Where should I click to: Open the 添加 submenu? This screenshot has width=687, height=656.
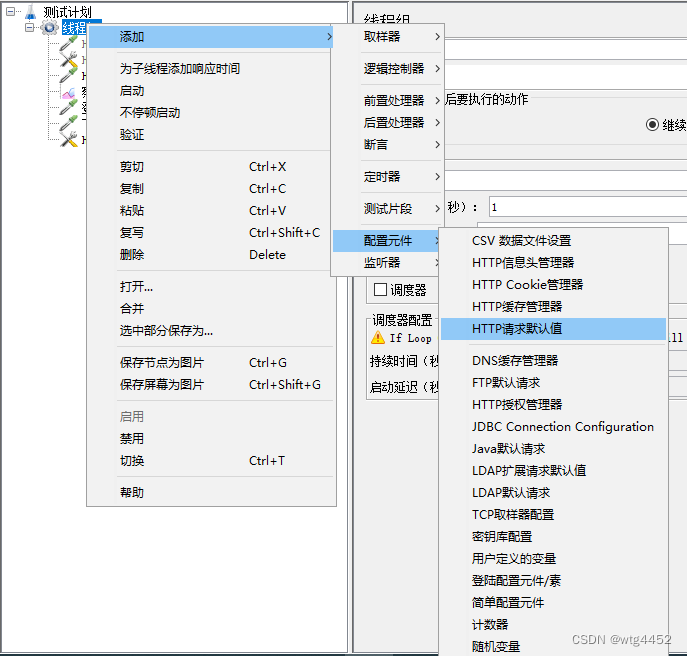click(211, 37)
